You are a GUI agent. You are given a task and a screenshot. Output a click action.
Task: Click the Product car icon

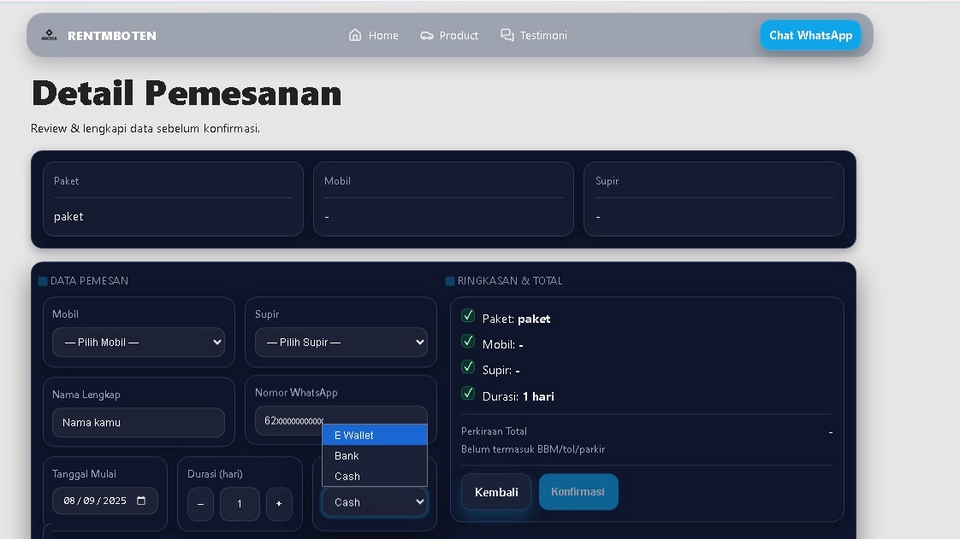point(427,35)
